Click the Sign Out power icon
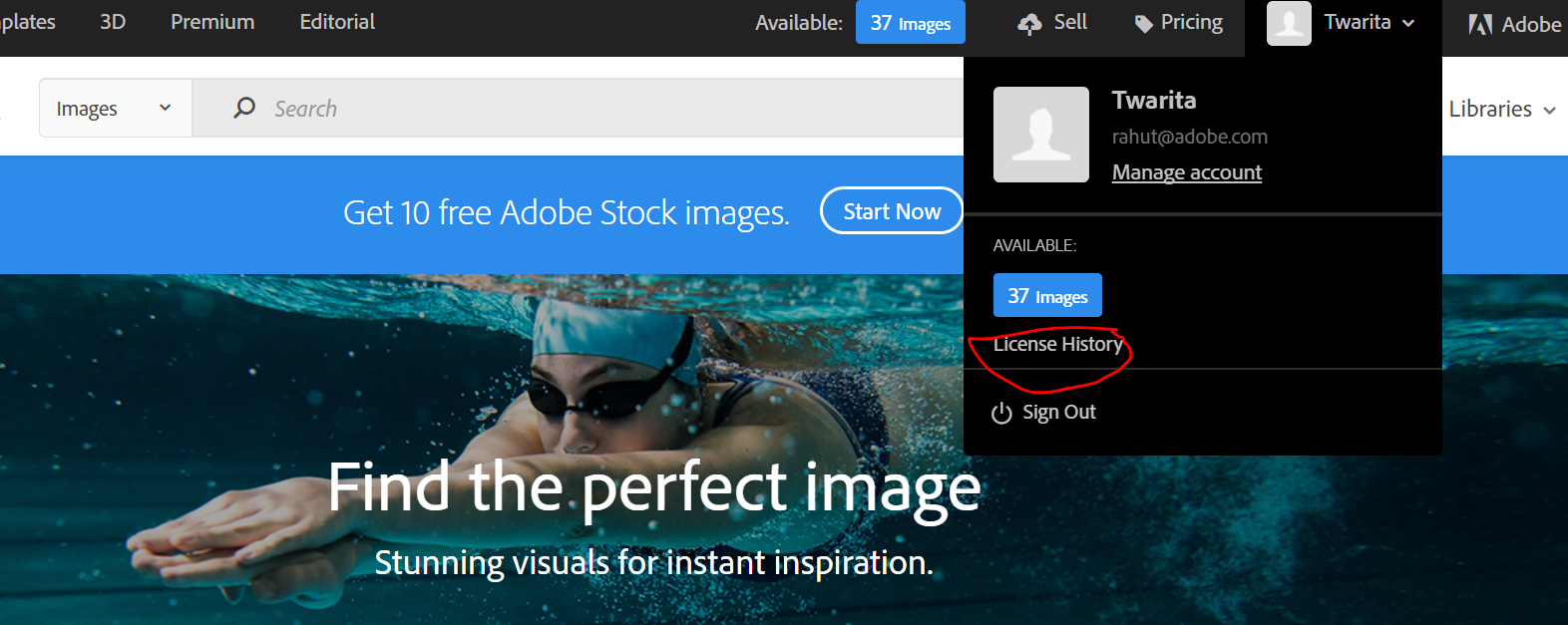Viewport: 1568px width, 625px height. tap(1001, 413)
